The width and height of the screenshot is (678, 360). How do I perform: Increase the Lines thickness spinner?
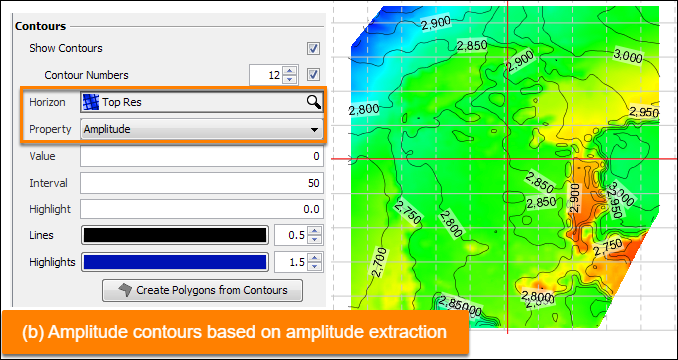click(315, 231)
